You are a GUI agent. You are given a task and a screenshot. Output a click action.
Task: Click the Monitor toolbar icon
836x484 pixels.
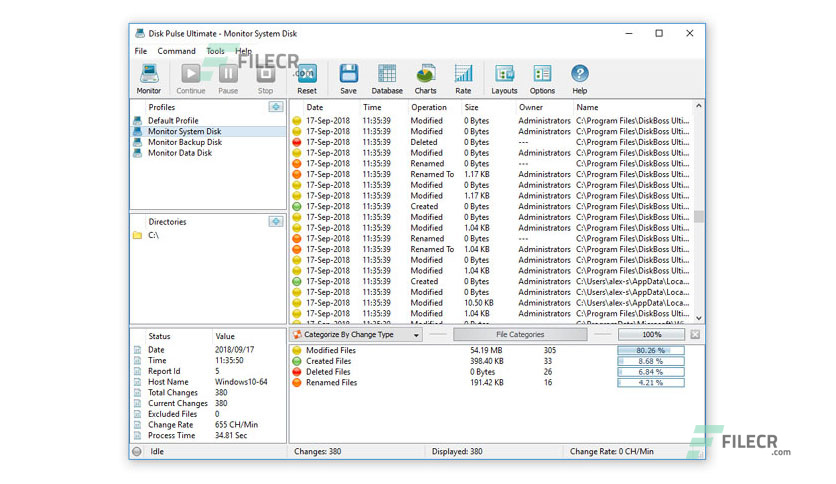[x=148, y=78]
